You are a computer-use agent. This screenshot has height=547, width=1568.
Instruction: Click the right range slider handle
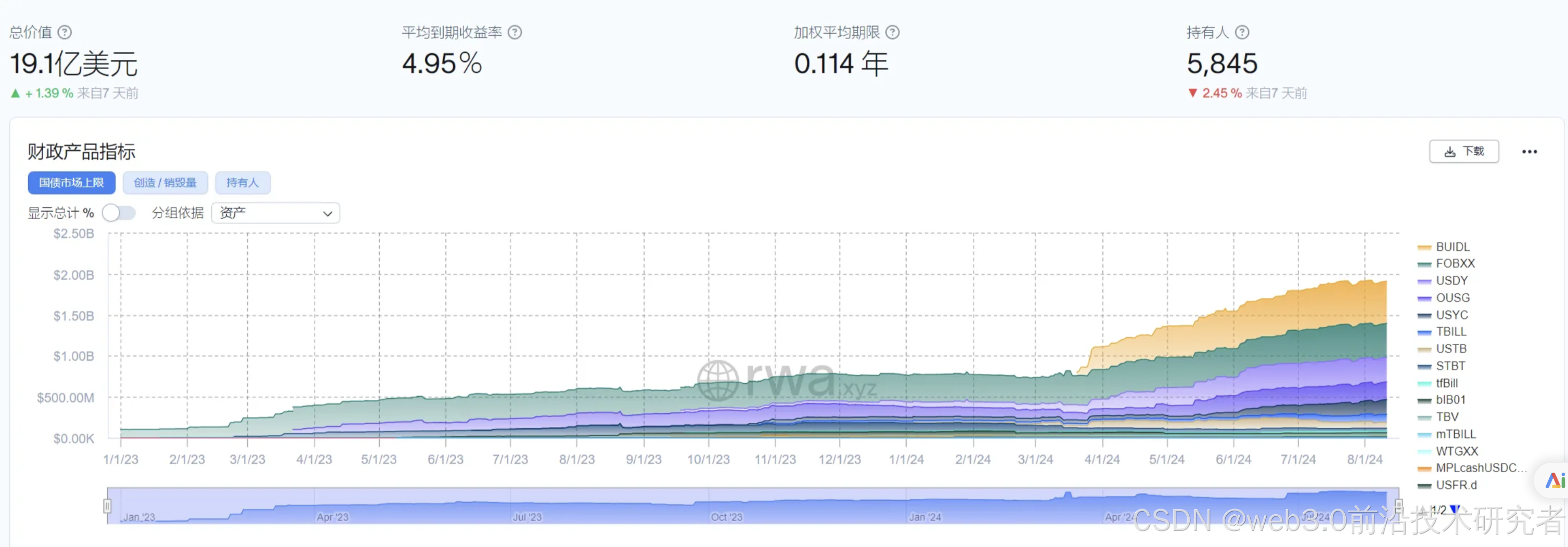click(1399, 505)
